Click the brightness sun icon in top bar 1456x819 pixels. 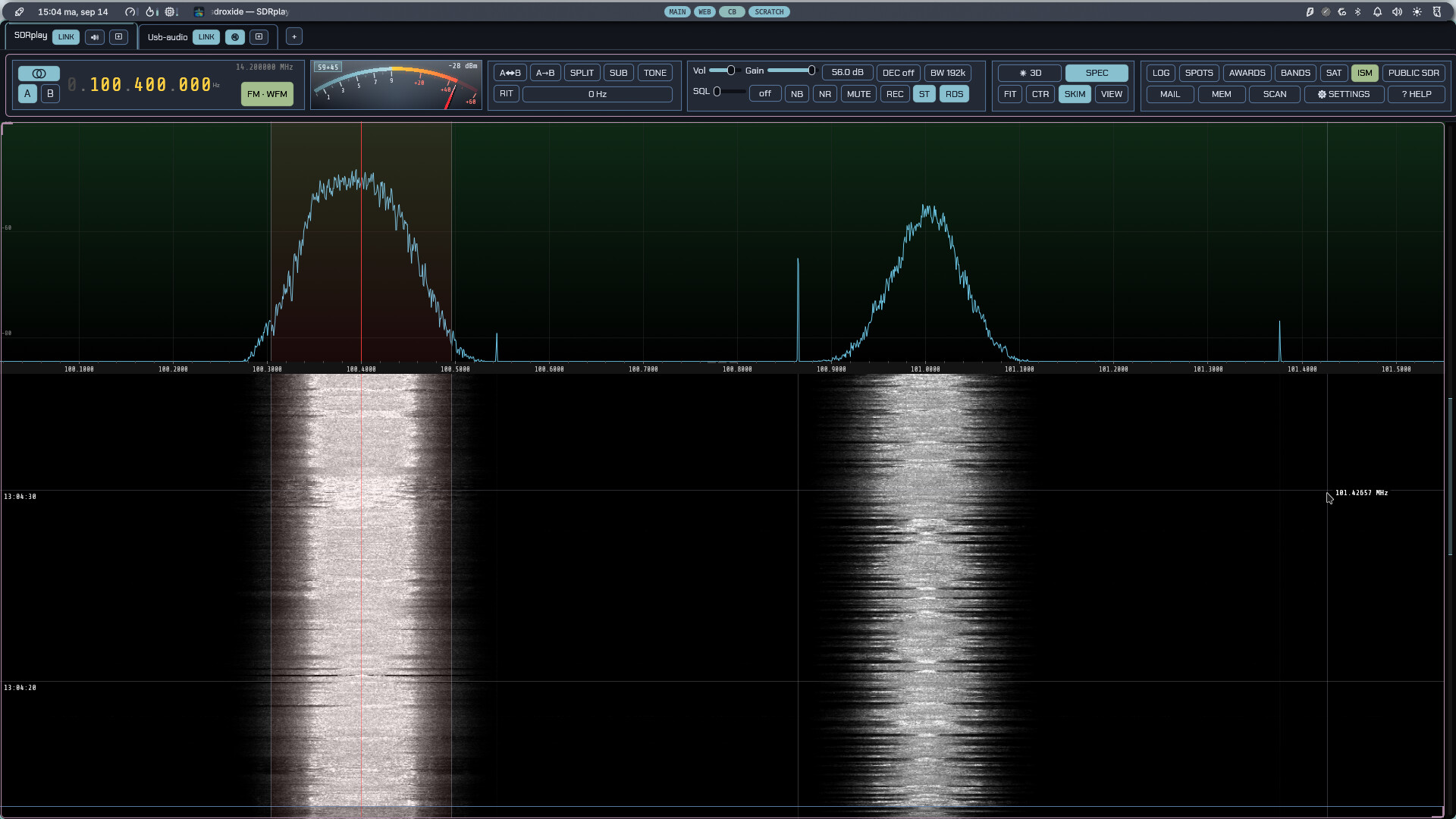click(x=1417, y=12)
